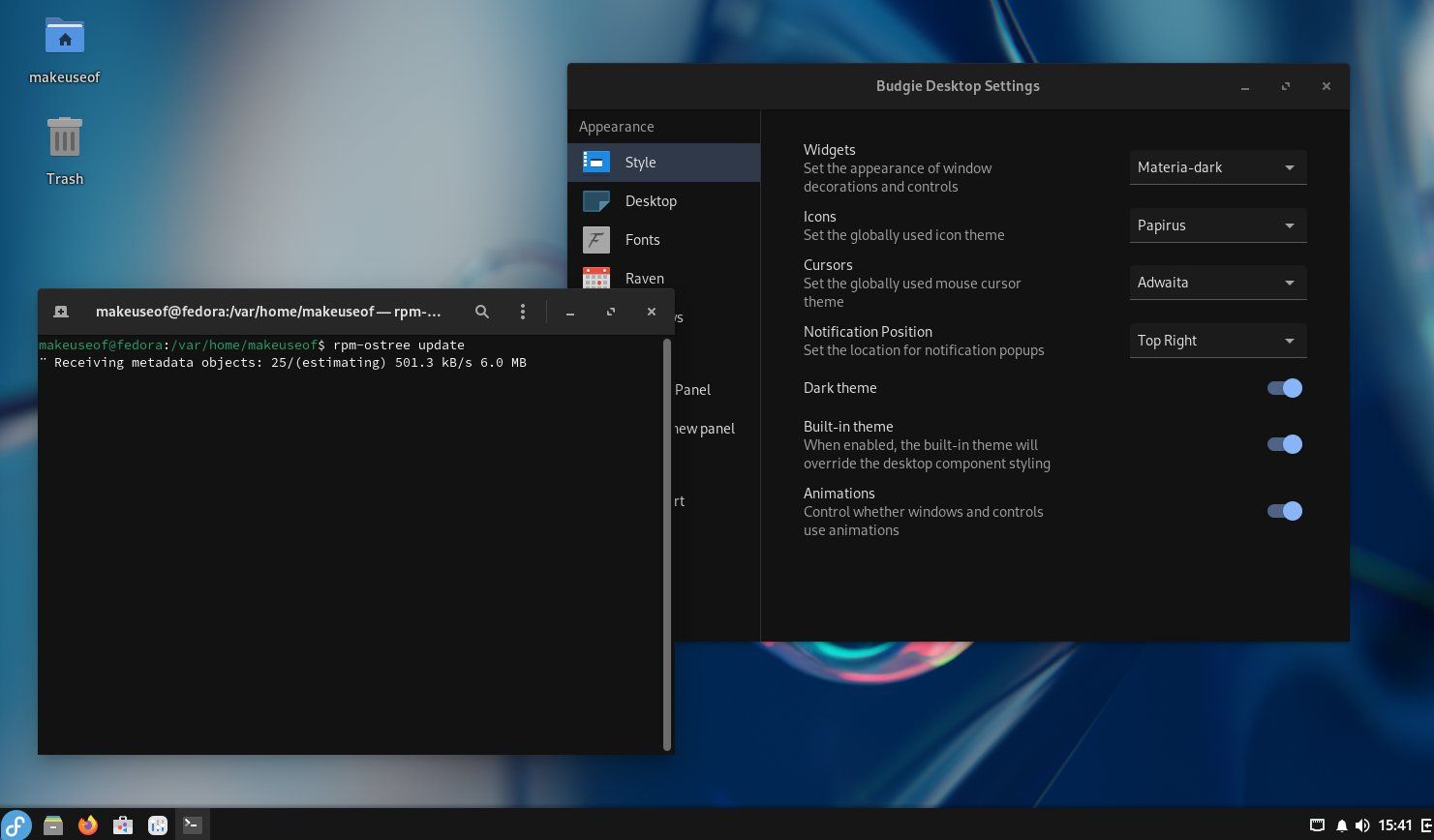The height and width of the screenshot is (840, 1434).
Task: Open a new terminal tab from the titlebar
Action: coord(60,312)
